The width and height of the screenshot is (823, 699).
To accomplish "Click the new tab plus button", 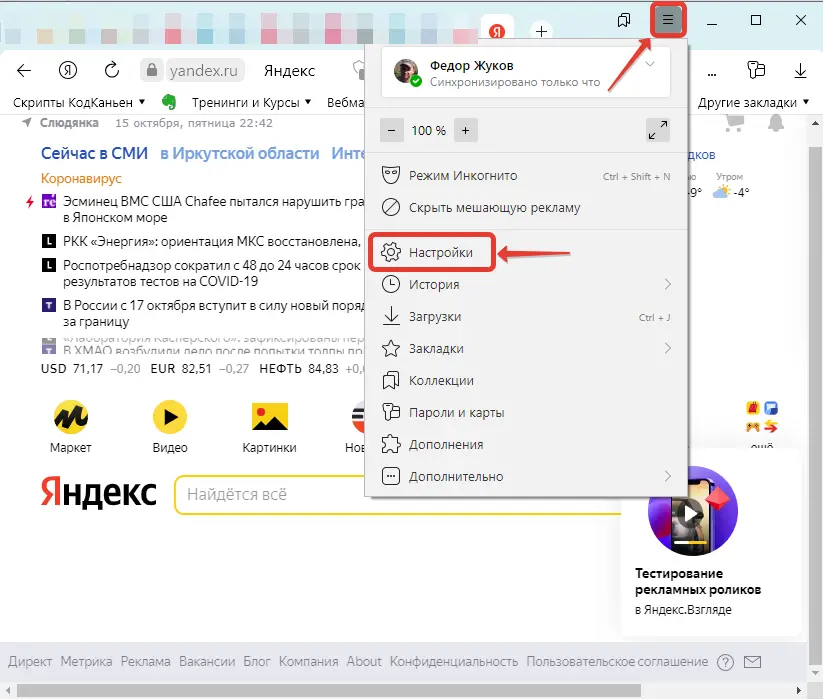I will (x=541, y=31).
